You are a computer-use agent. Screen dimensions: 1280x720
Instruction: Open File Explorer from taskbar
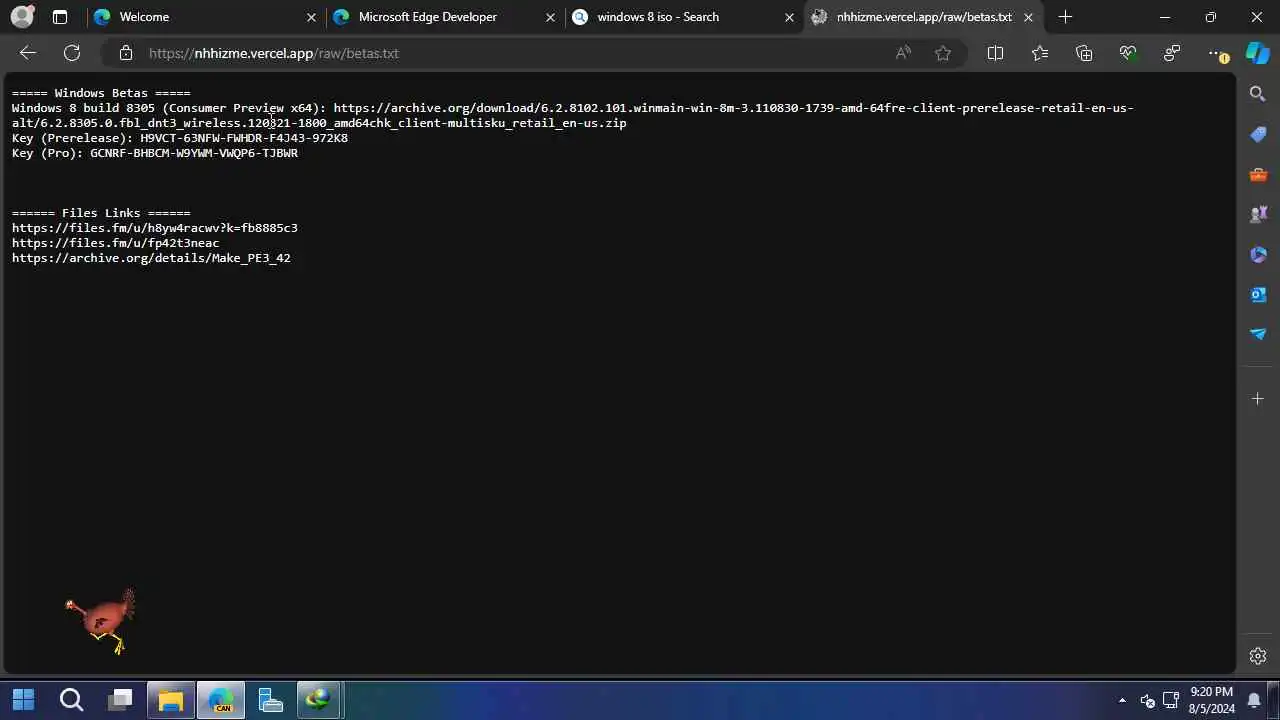171,699
